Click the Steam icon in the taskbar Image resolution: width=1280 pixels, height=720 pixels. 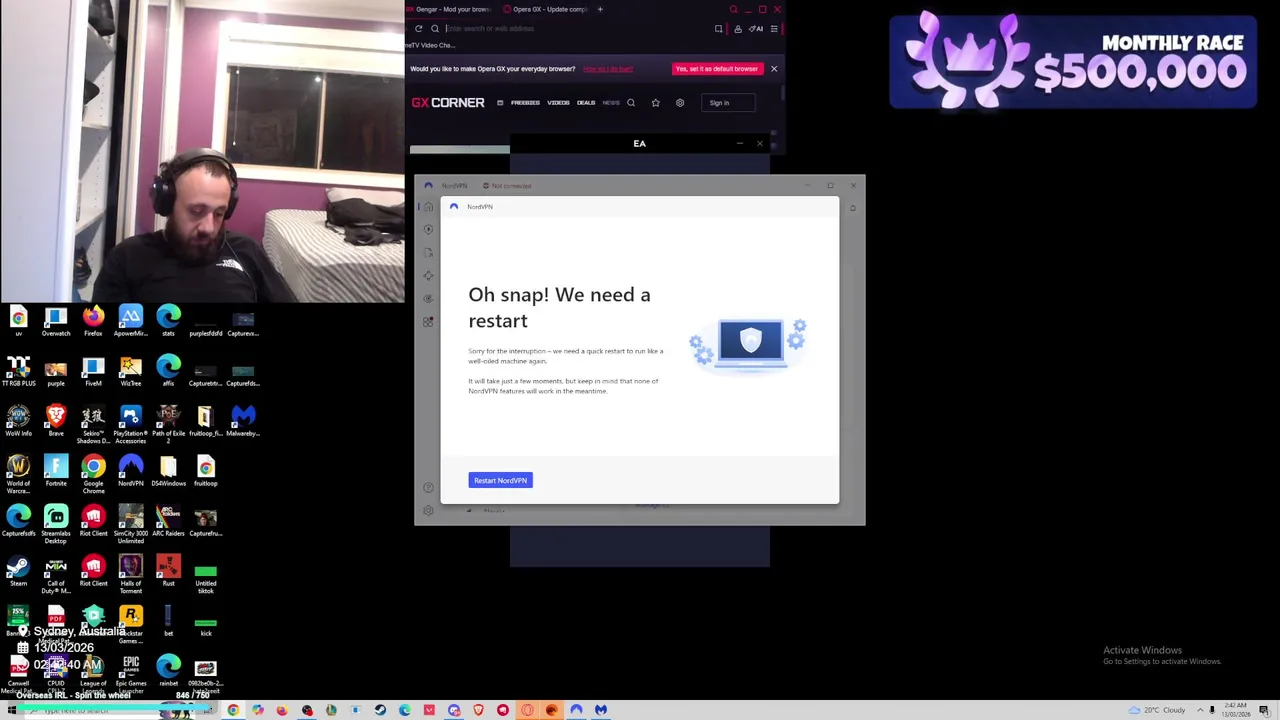(380, 710)
